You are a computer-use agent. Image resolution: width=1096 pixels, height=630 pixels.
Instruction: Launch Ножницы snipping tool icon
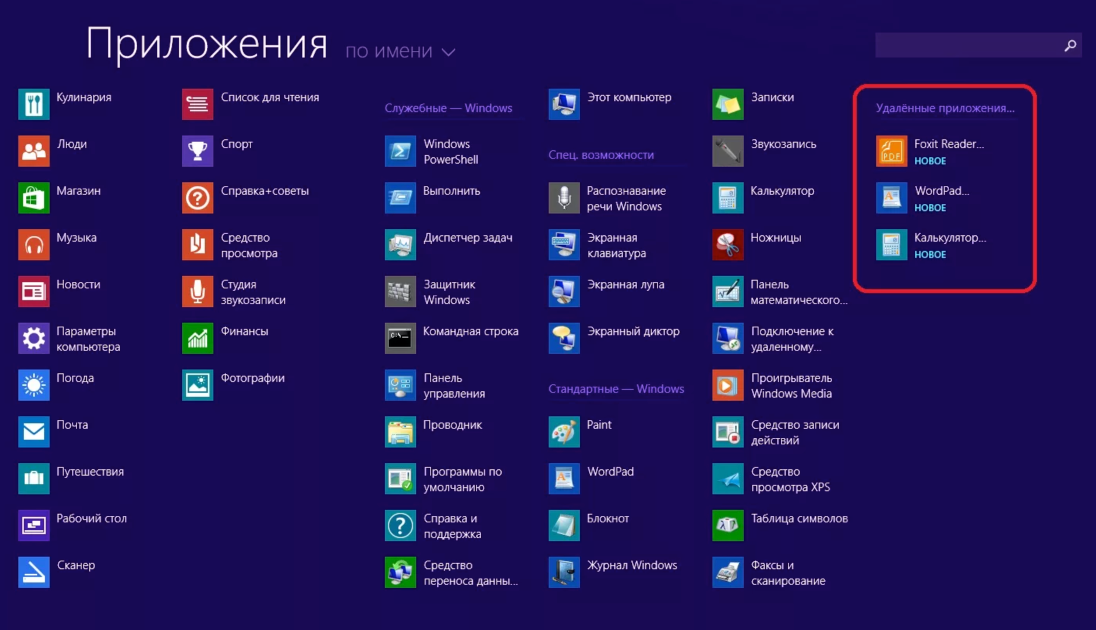(728, 245)
